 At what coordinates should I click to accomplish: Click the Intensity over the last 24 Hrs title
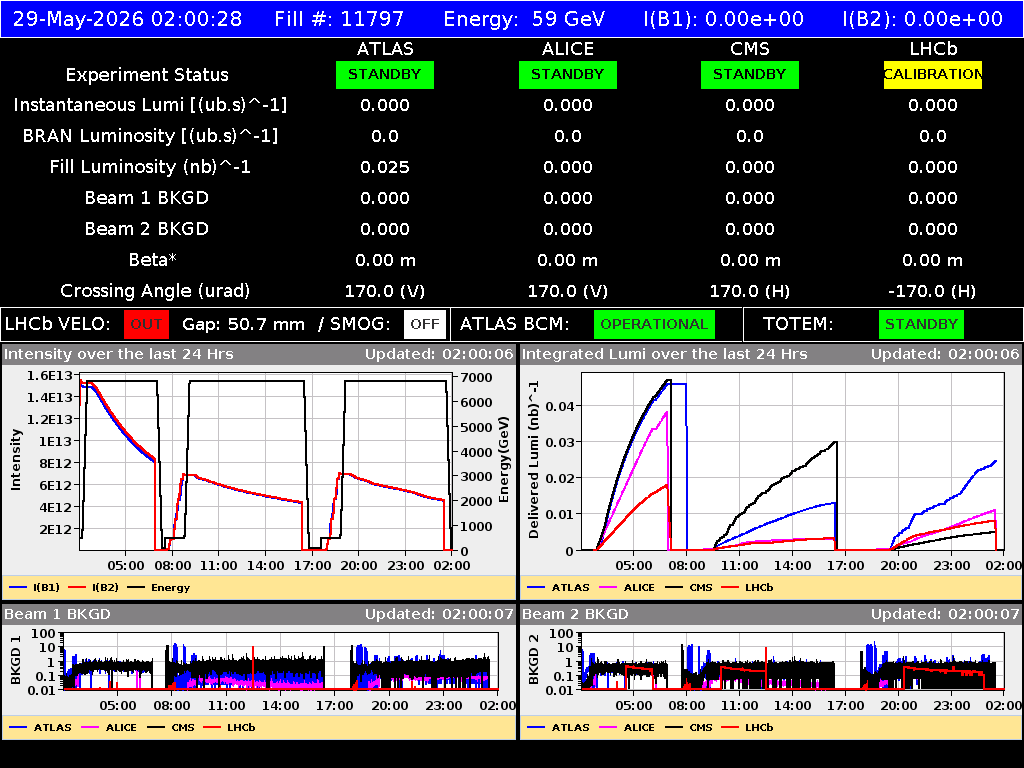pos(119,355)
